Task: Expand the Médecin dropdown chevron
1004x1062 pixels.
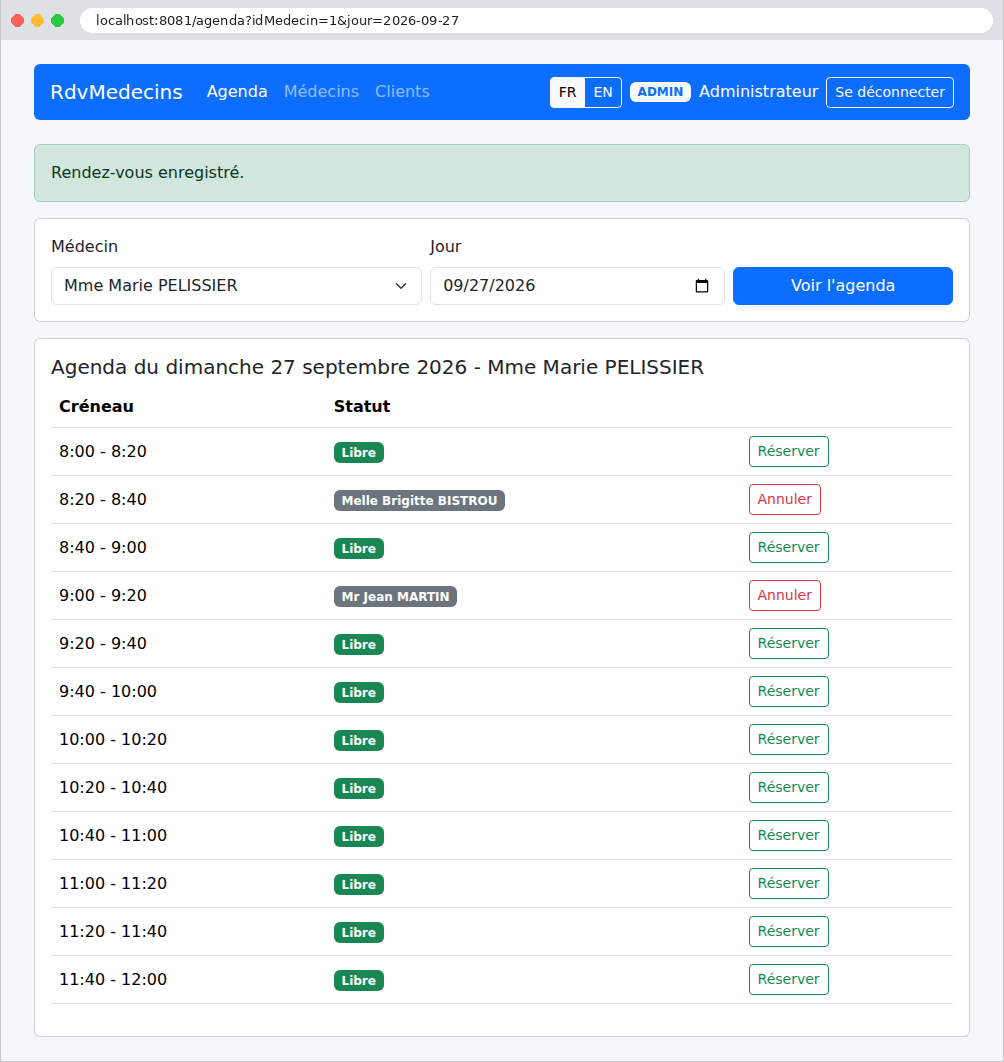Action: pyautogui.click(x=401, y=286)
